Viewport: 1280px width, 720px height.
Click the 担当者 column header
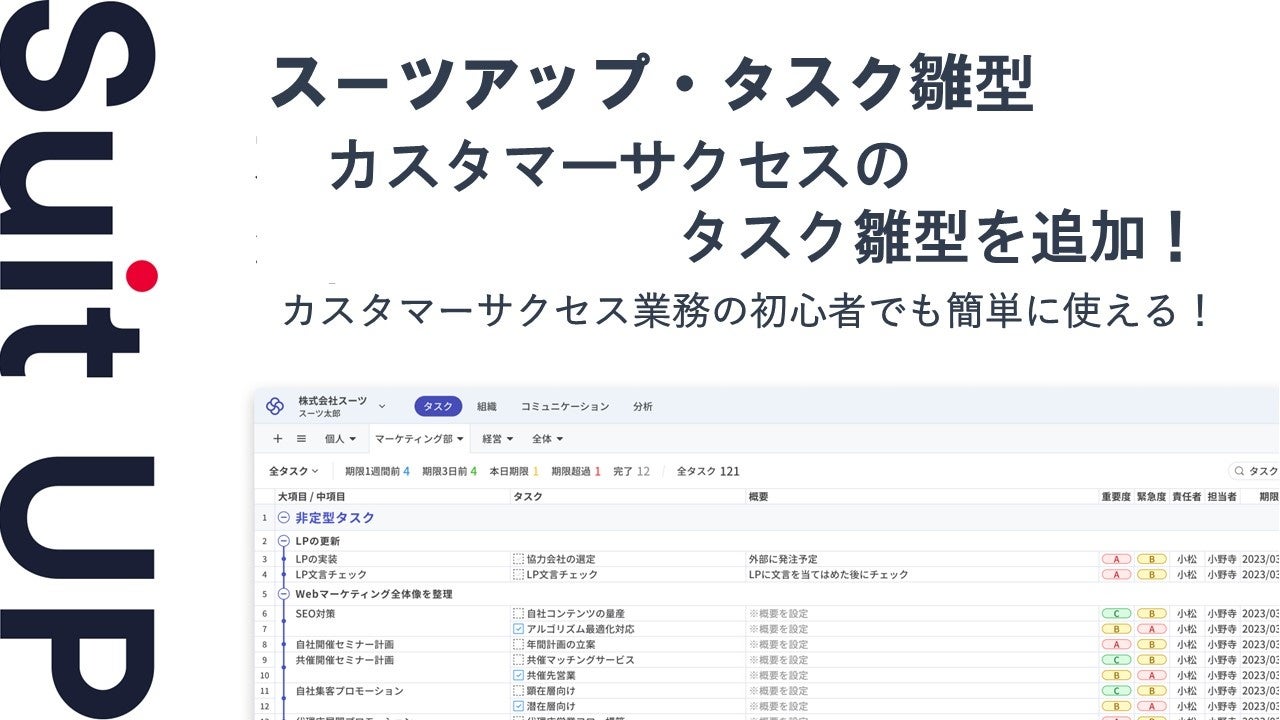point(1222,496)
